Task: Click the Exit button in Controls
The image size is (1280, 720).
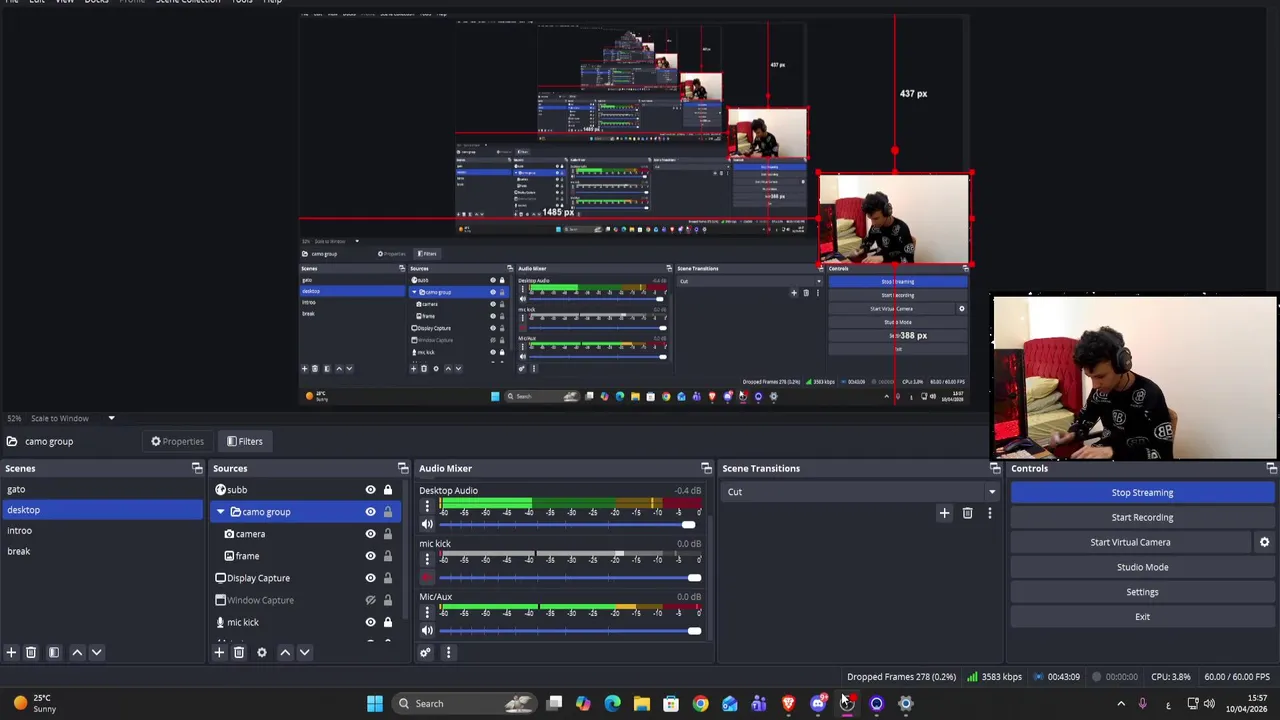Action: click(x=1142, y=617)
